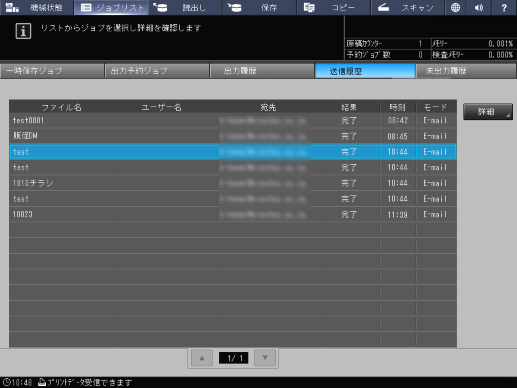
Task: Switch to the スキャン scan mode
Action: pyautogui.click(x=408, y=7)
